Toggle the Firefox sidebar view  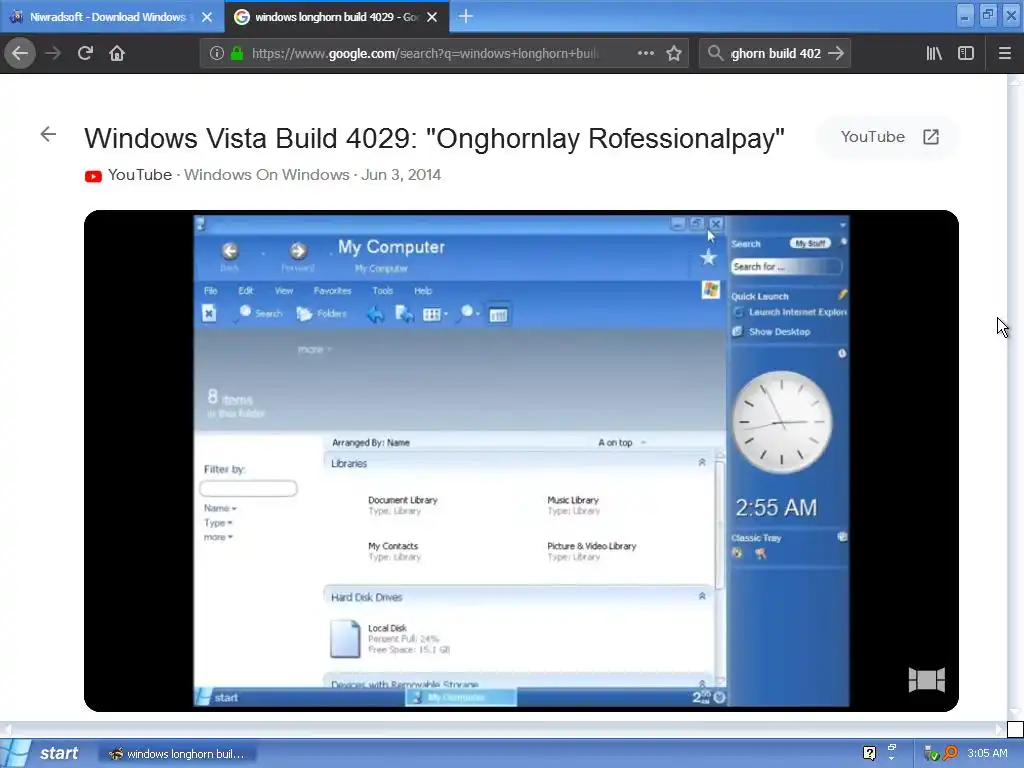click(966, 54)
